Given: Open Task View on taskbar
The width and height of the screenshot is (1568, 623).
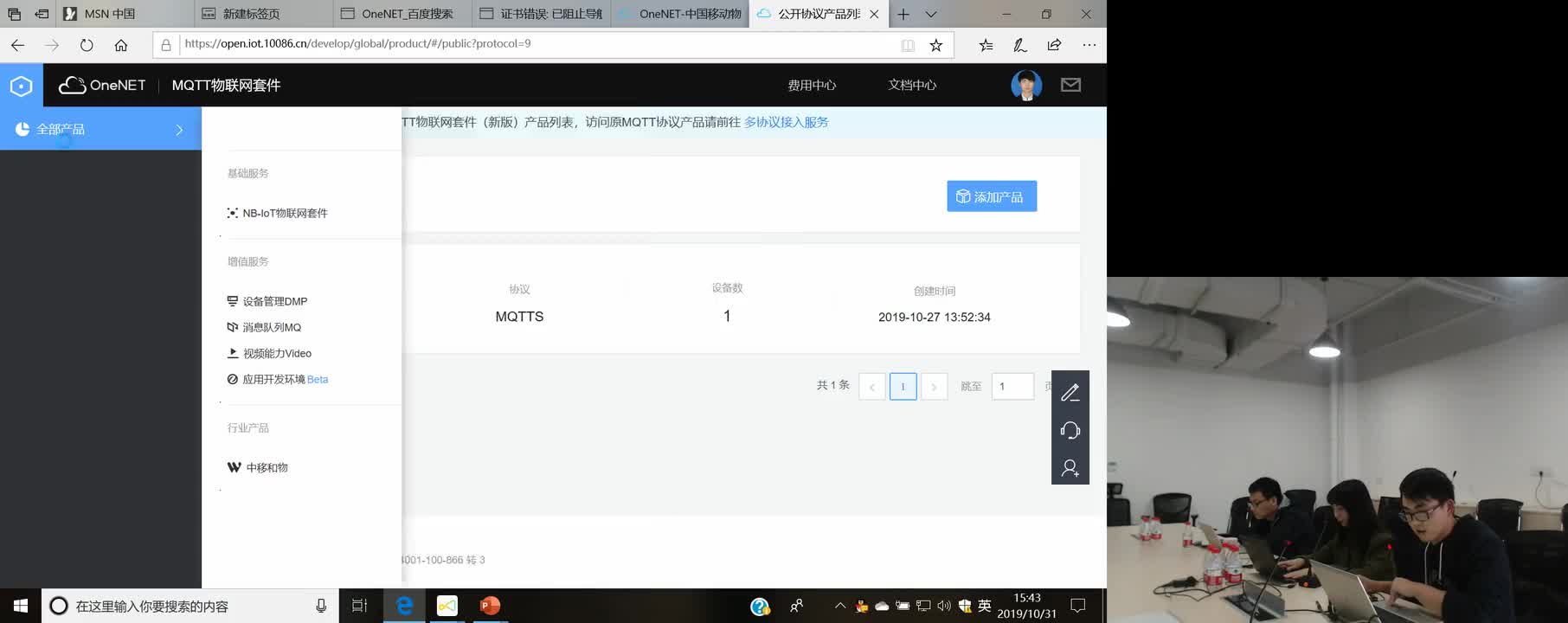Looking at the screenshot, I should tap(359, 606).
